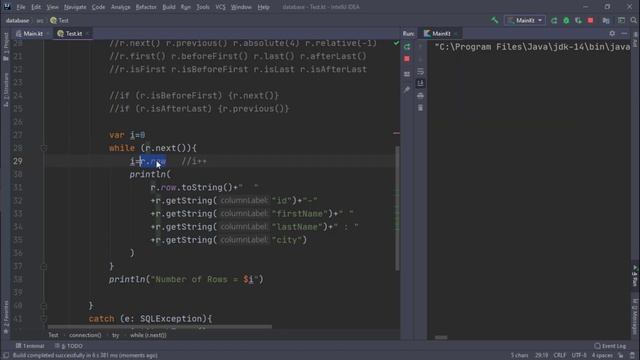
Task: Open the Code menu
Action: click(98, 7)
